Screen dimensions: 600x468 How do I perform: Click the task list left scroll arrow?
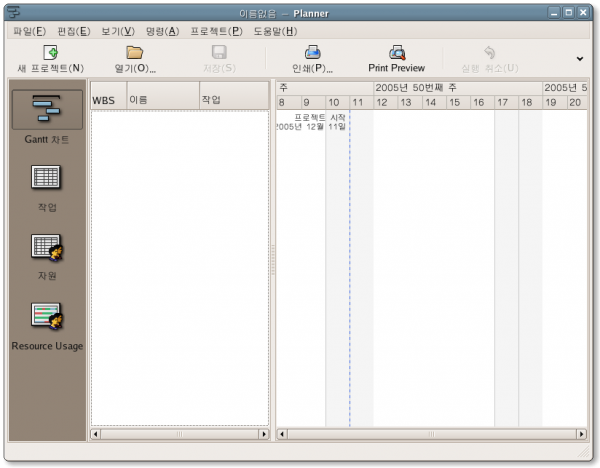pos(95,434)
